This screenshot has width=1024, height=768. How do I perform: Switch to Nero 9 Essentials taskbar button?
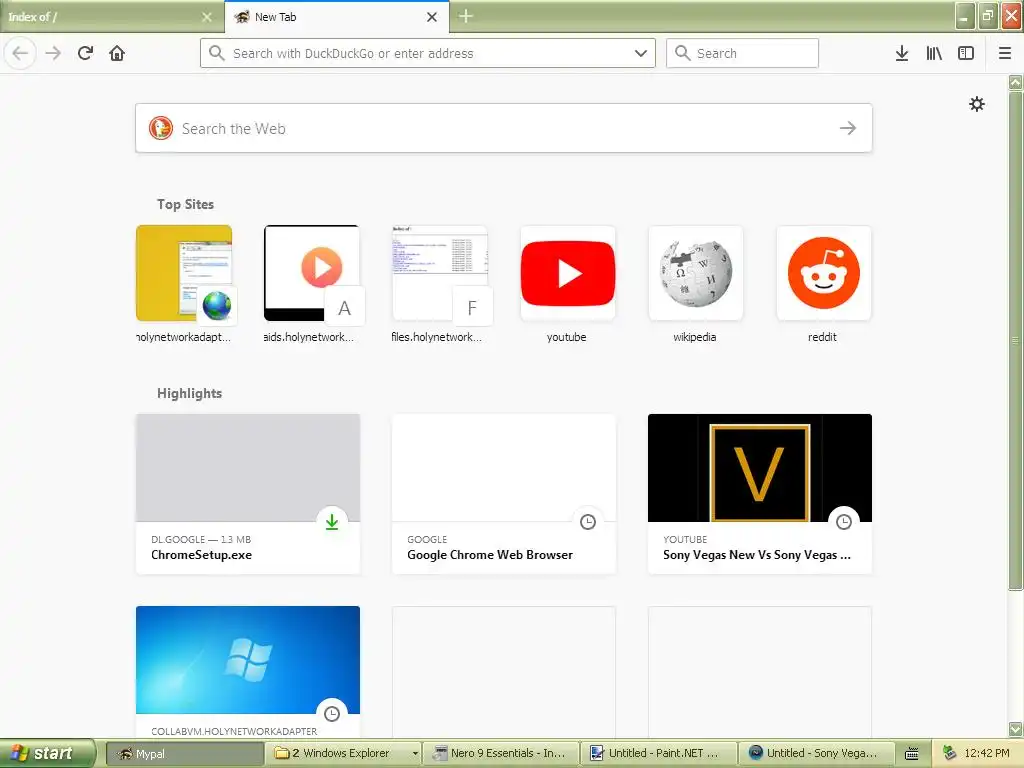[x=501, y=753]
